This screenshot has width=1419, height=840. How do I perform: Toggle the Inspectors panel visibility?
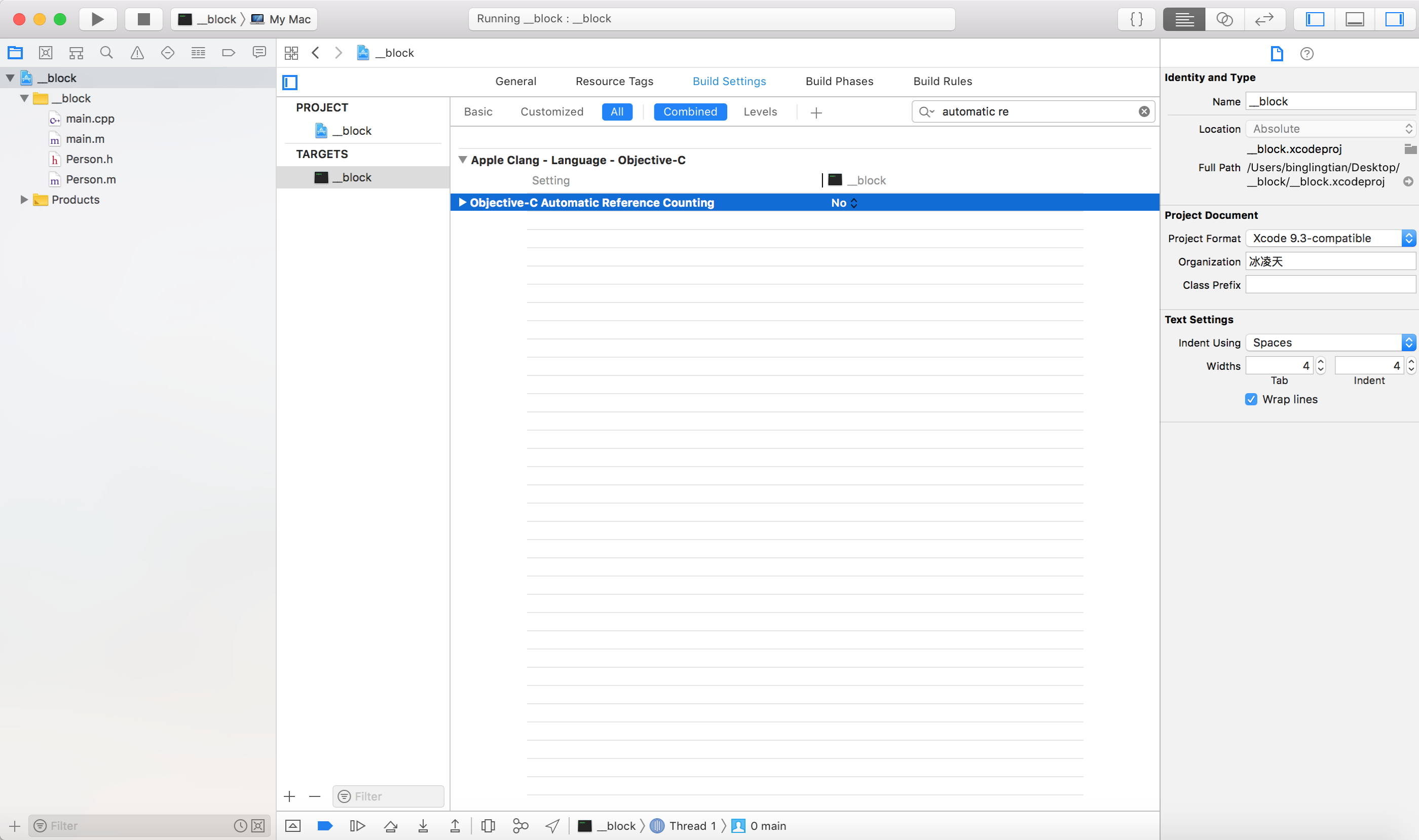(x=1394, y=19)
